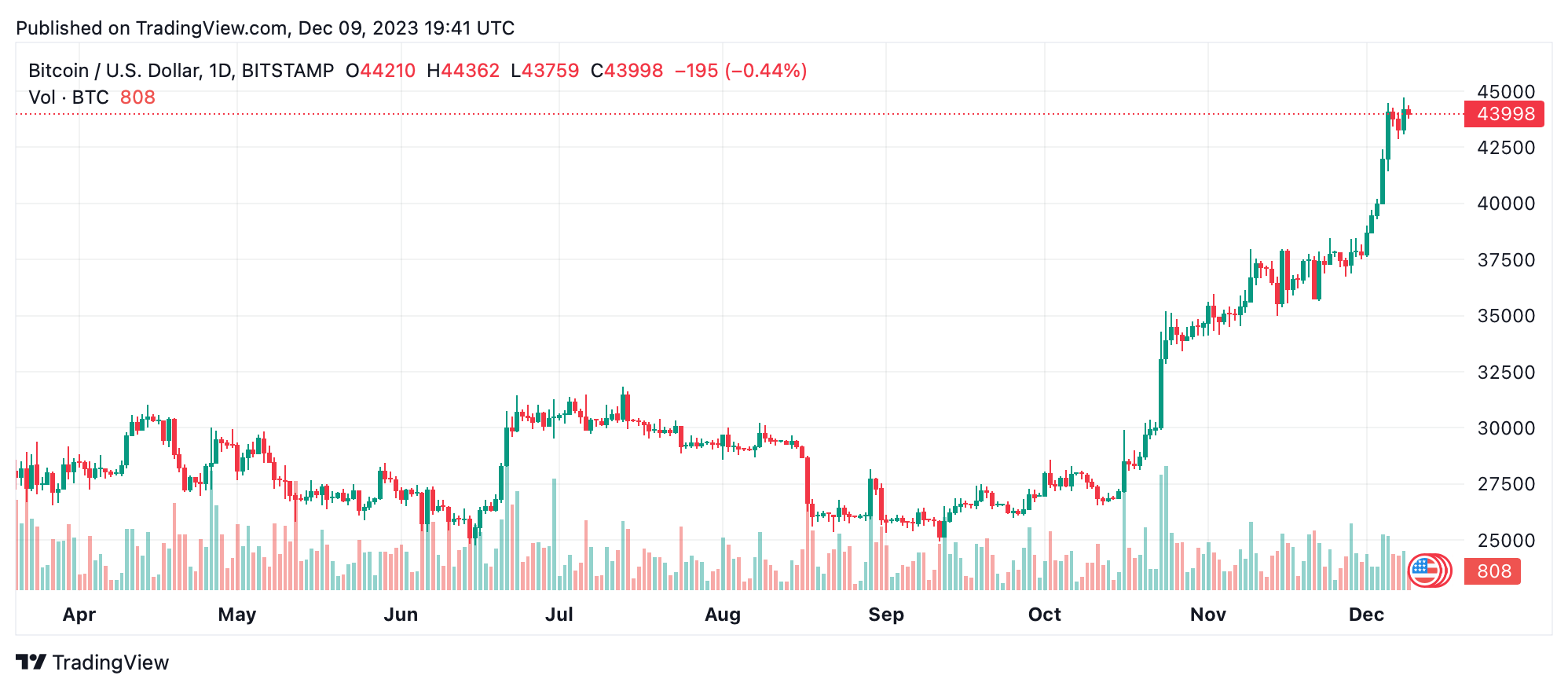Select the Jul marker on time axis
Viewport: 1568px width, 690px height.
coord(559,615)
